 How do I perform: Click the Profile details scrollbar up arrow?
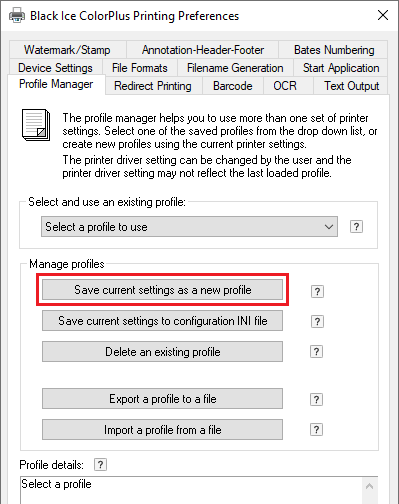(x=369, y=486)
